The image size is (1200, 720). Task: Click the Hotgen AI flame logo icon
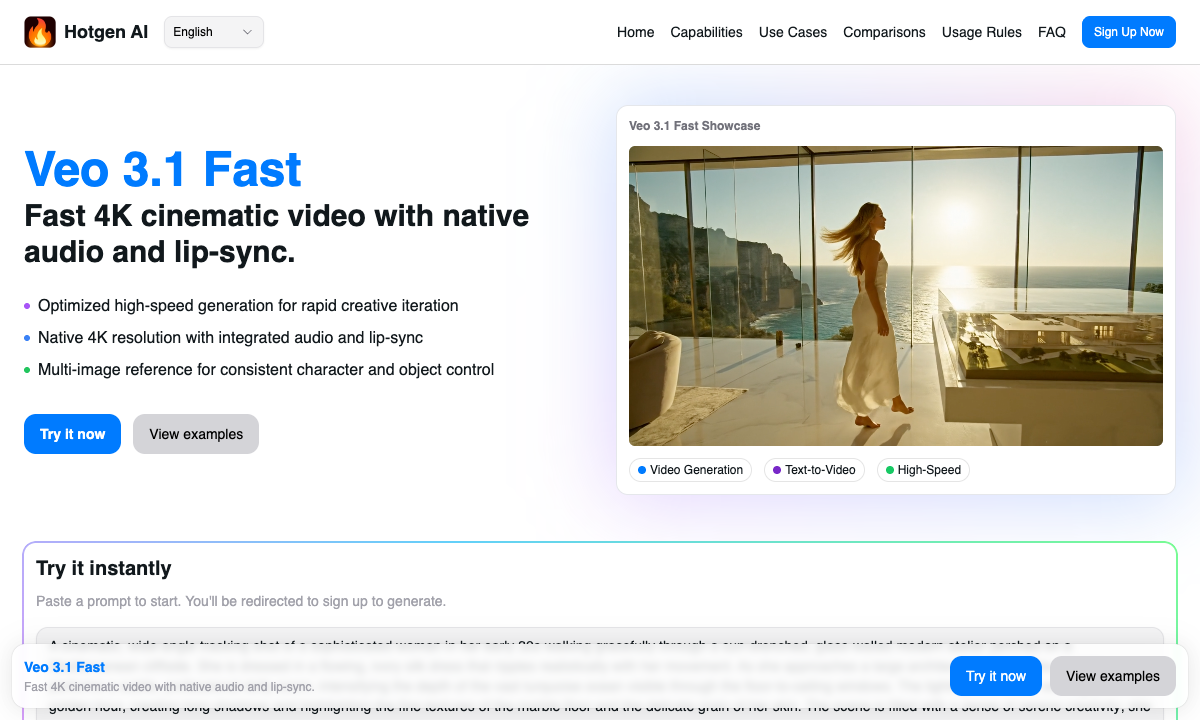point(40,32)
